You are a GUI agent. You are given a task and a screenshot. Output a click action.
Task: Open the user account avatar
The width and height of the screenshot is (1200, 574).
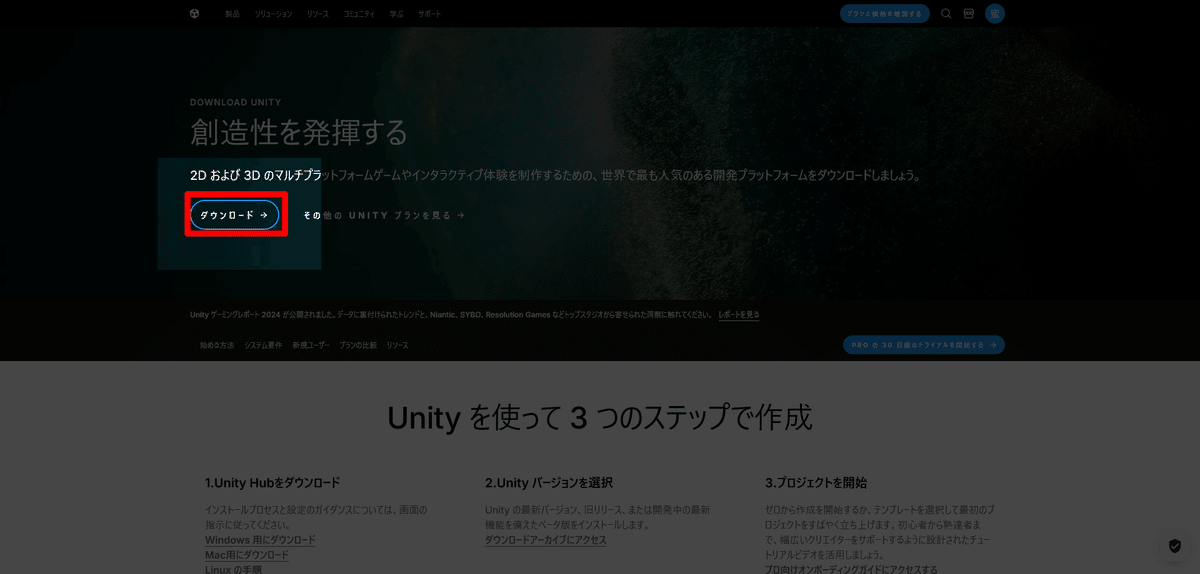(x=994, y=13)
